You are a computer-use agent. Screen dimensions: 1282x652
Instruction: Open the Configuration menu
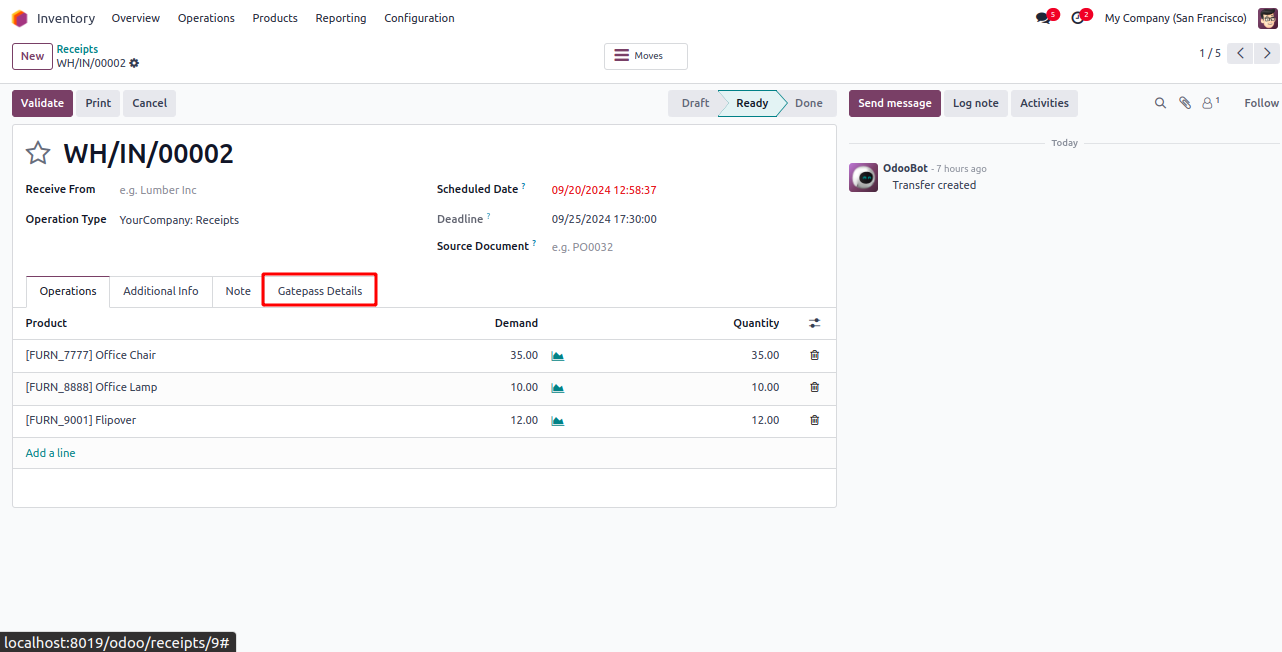click(419, 18)
